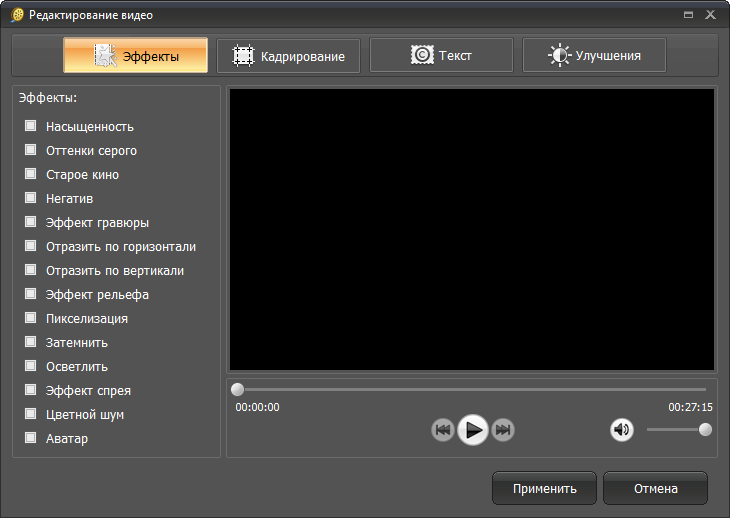Mute audio with speaker icon

622,429
